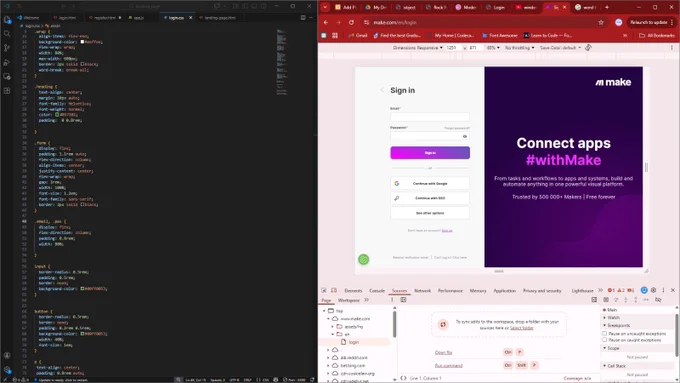
Task: Open DevTools settings gear
Action: pyautogui.click(x=654, y=290)
